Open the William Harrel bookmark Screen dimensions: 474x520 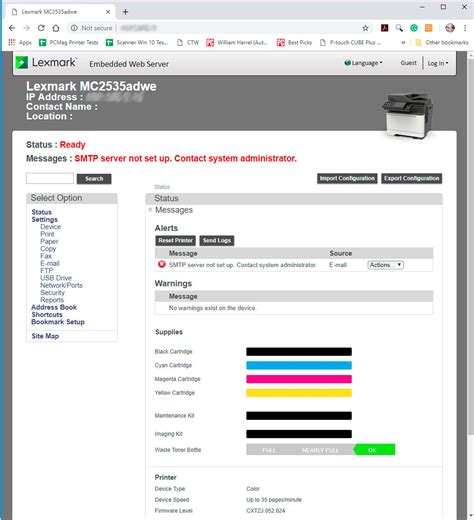[x=237, y=42]
